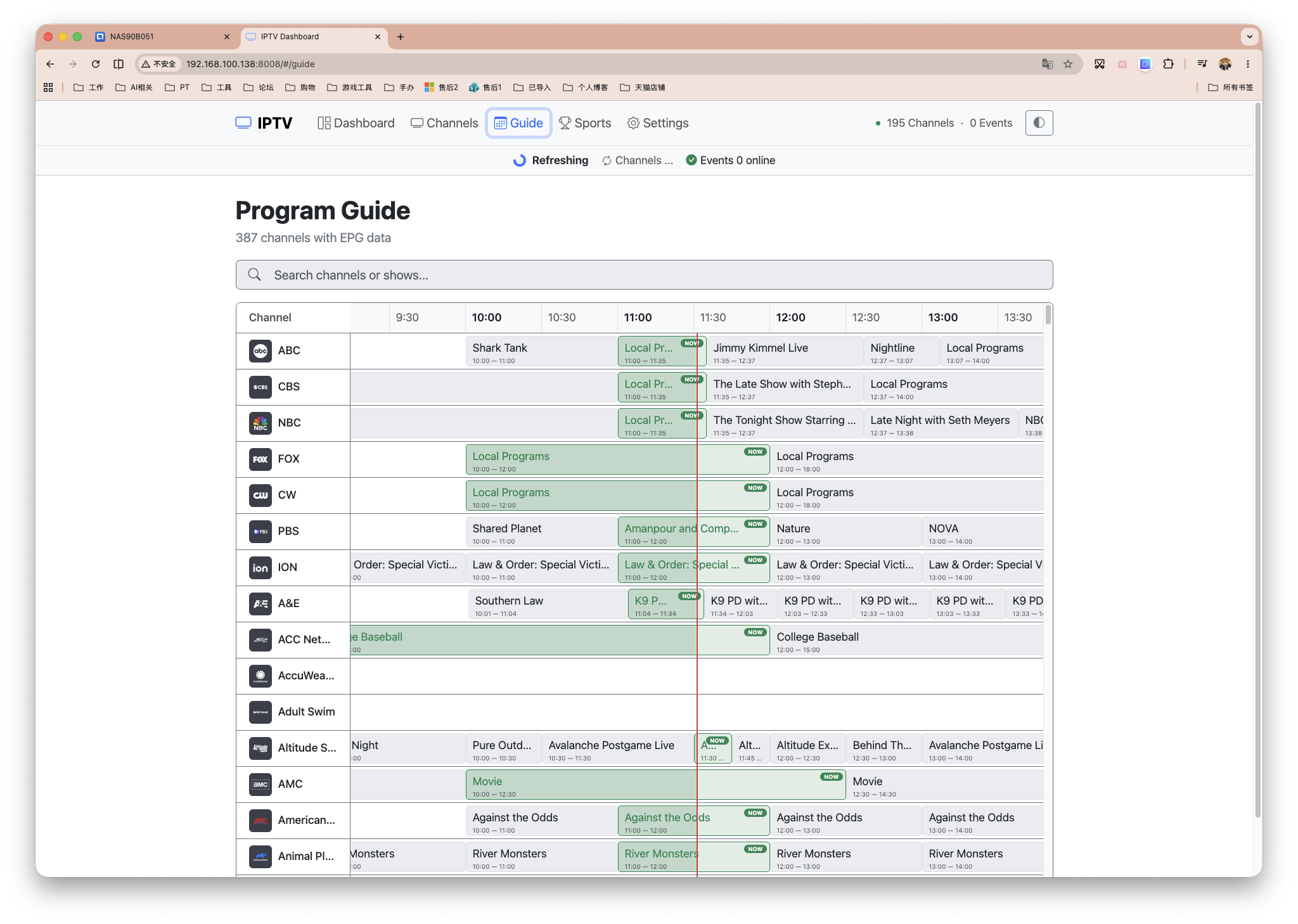Viewport: 1298px width, 924px height.
Task: Open the Channels page
Action: pos(444,123)
